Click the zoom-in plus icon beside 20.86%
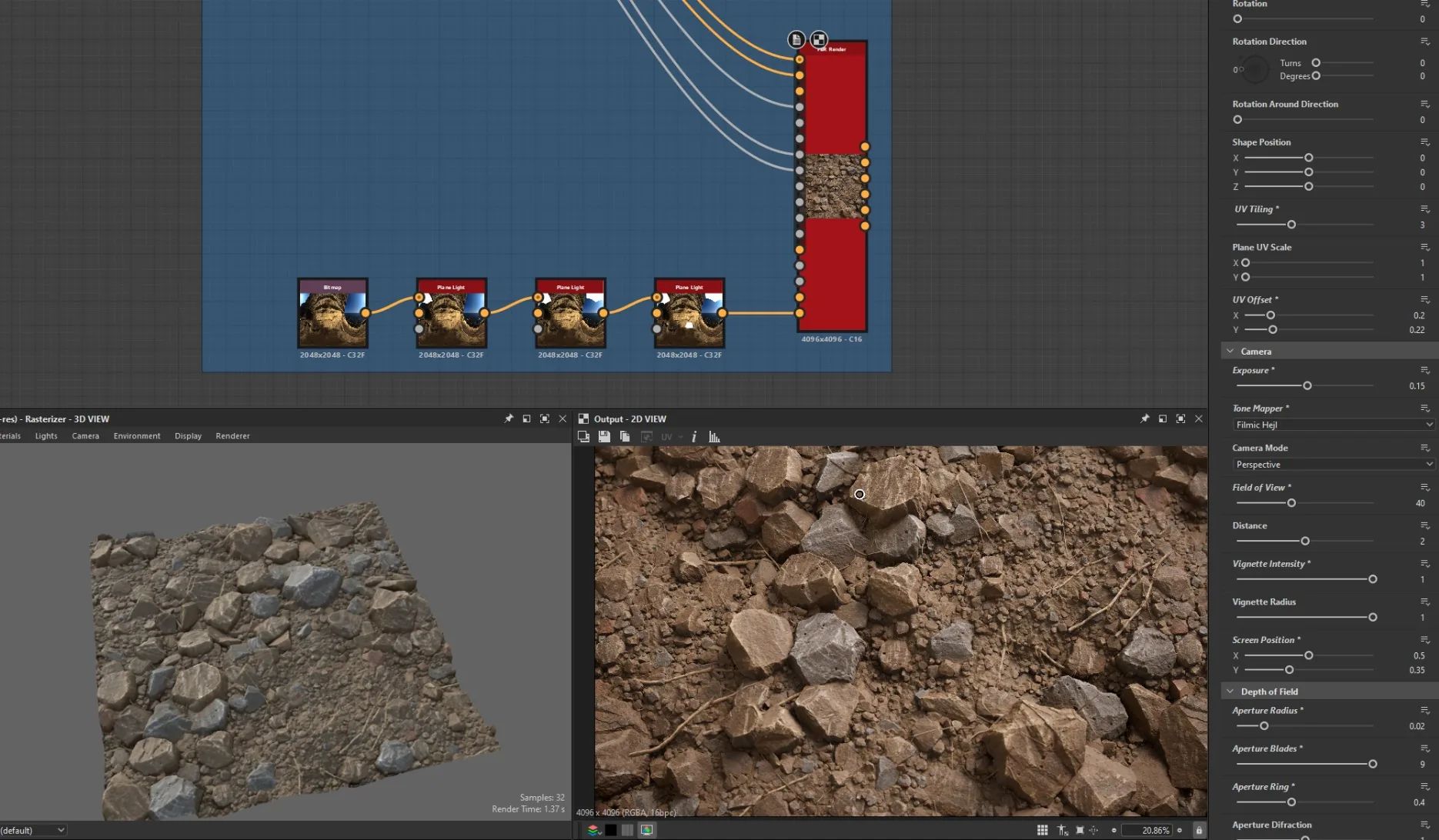The image size is (1439, 840). (x=1179, y=830)
